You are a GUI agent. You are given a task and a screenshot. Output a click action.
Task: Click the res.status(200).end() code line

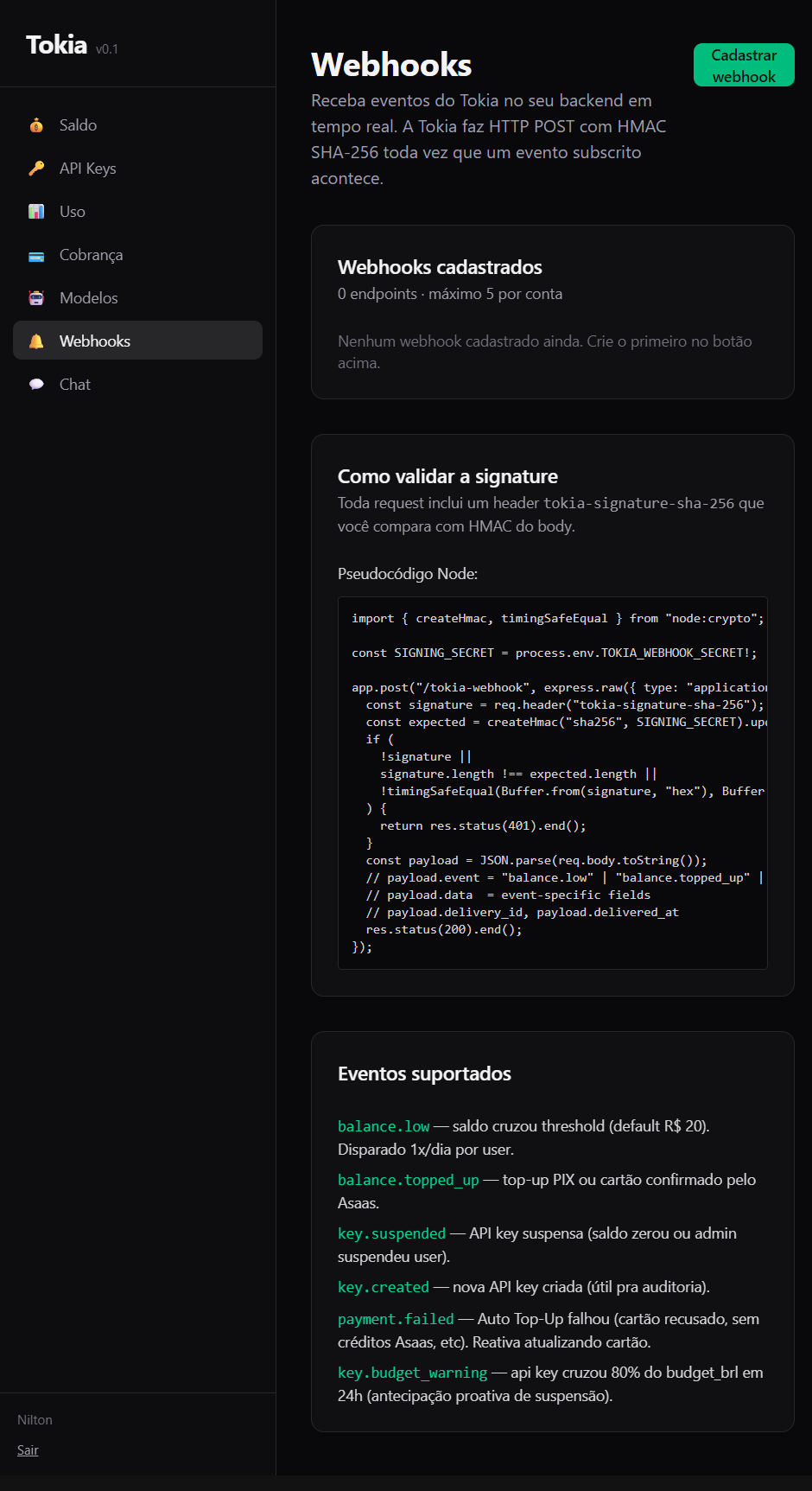[444, 929]
